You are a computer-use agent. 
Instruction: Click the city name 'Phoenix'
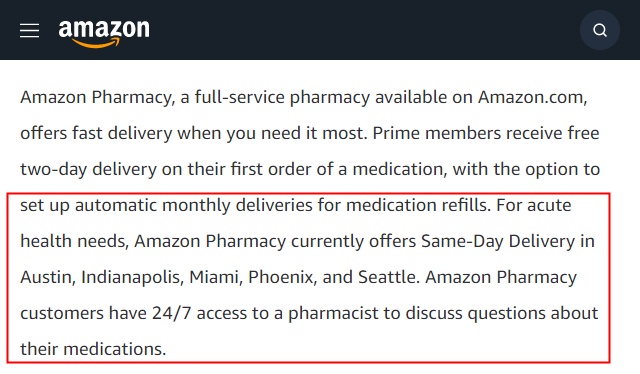[282, 277]
